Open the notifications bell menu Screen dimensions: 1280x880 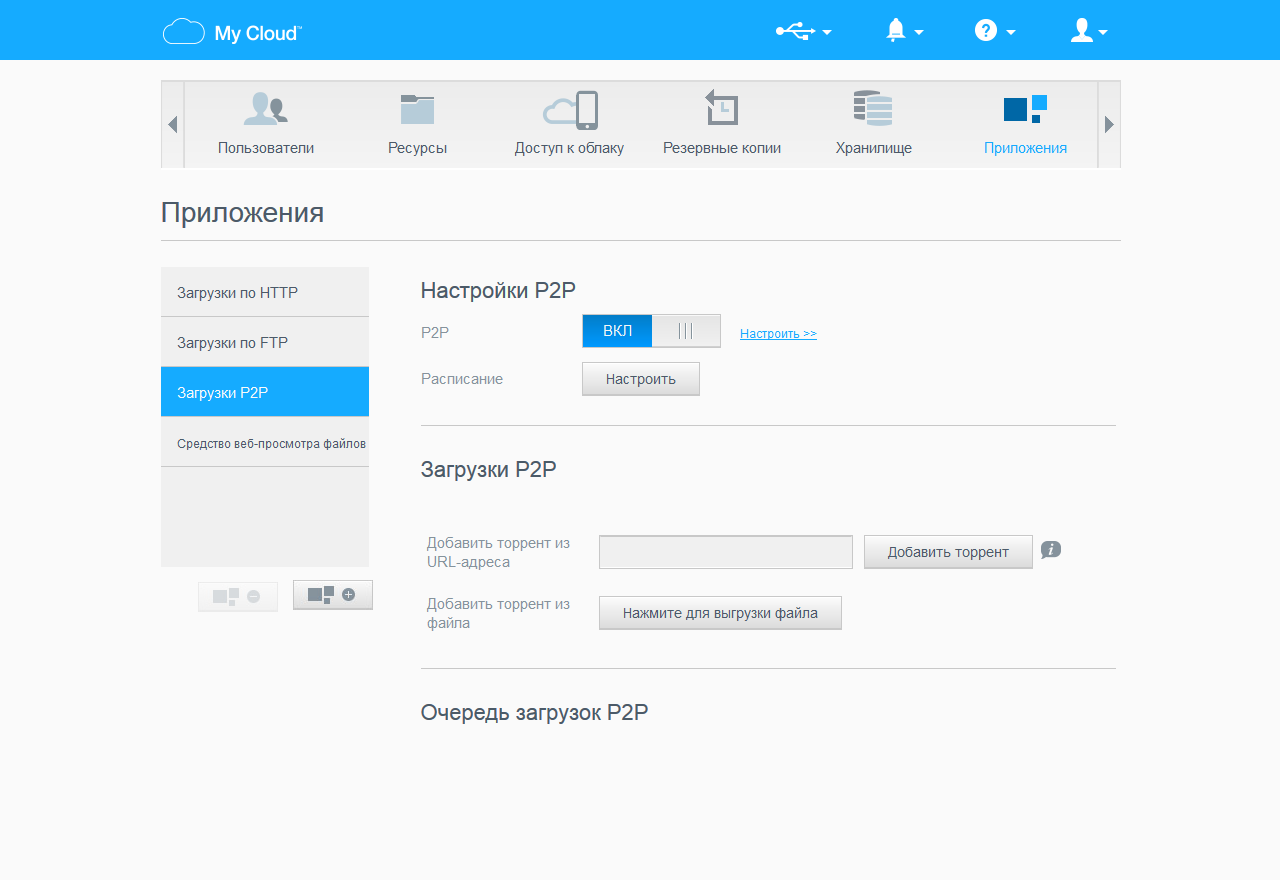(x=904, y=32)
